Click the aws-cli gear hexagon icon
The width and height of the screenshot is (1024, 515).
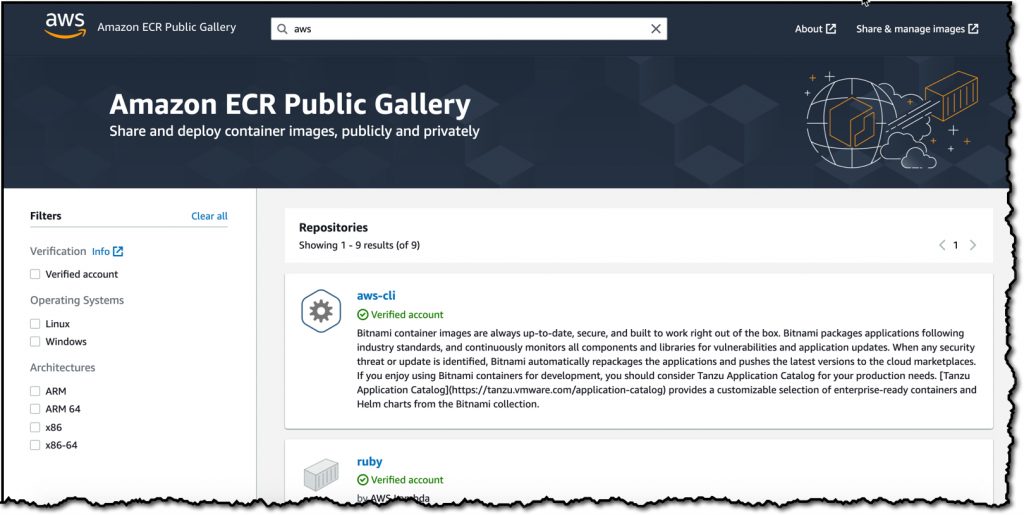click(321, 311)
